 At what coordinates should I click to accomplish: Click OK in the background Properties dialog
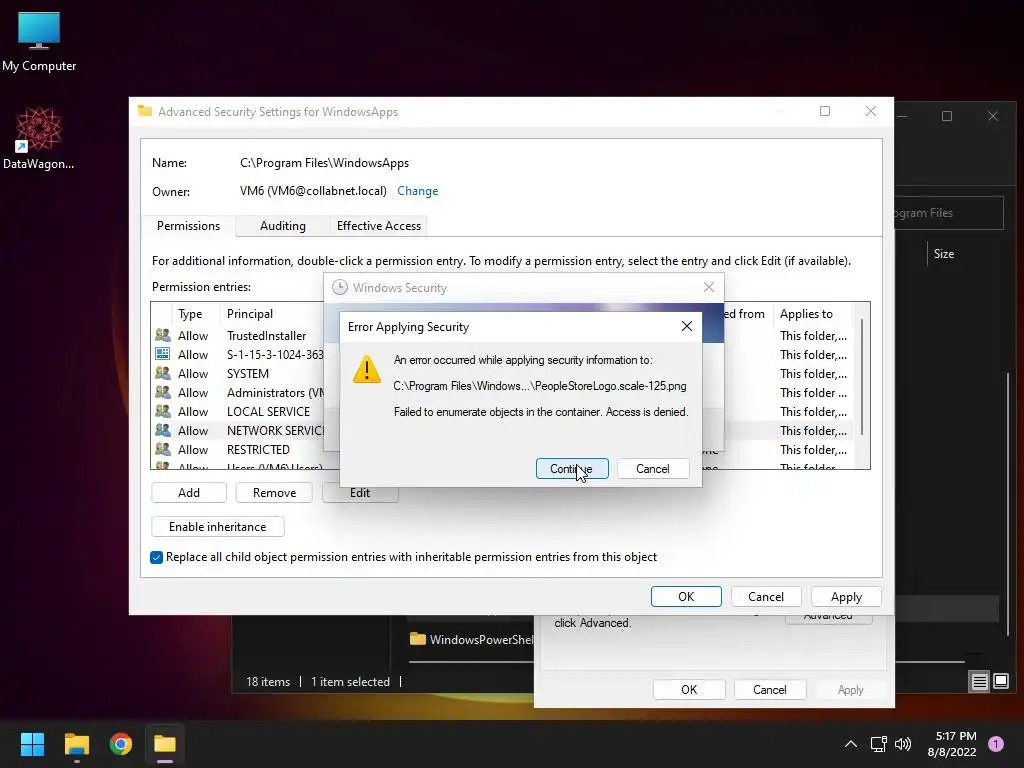tap(689, 690)
